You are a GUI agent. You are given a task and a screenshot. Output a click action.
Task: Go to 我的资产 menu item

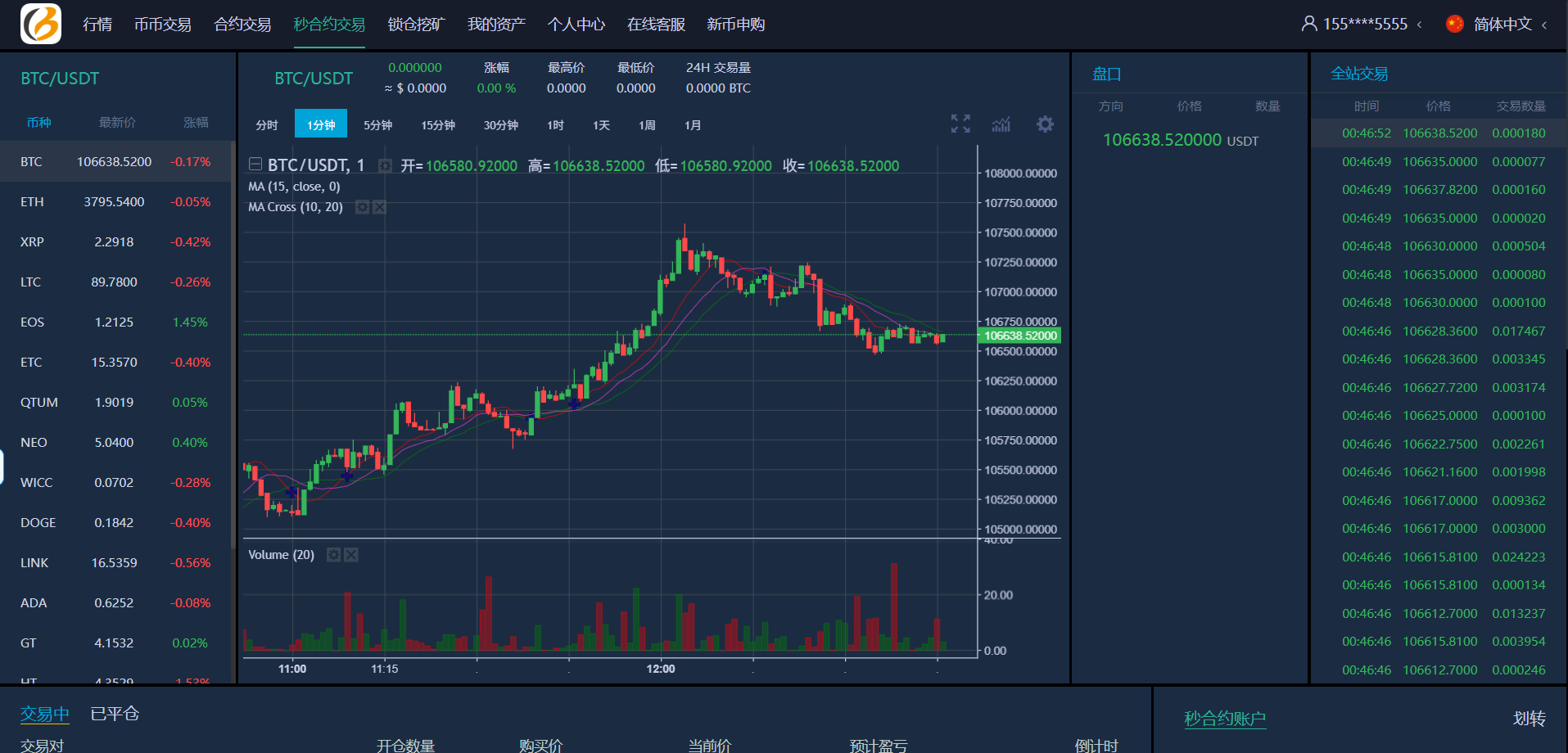click(x=496, y=25)
